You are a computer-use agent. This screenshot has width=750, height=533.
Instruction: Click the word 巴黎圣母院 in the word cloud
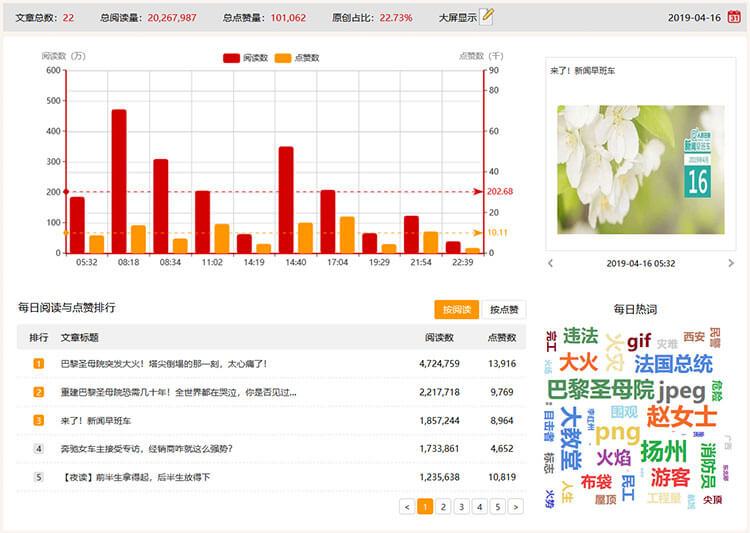tap(600, 389)
